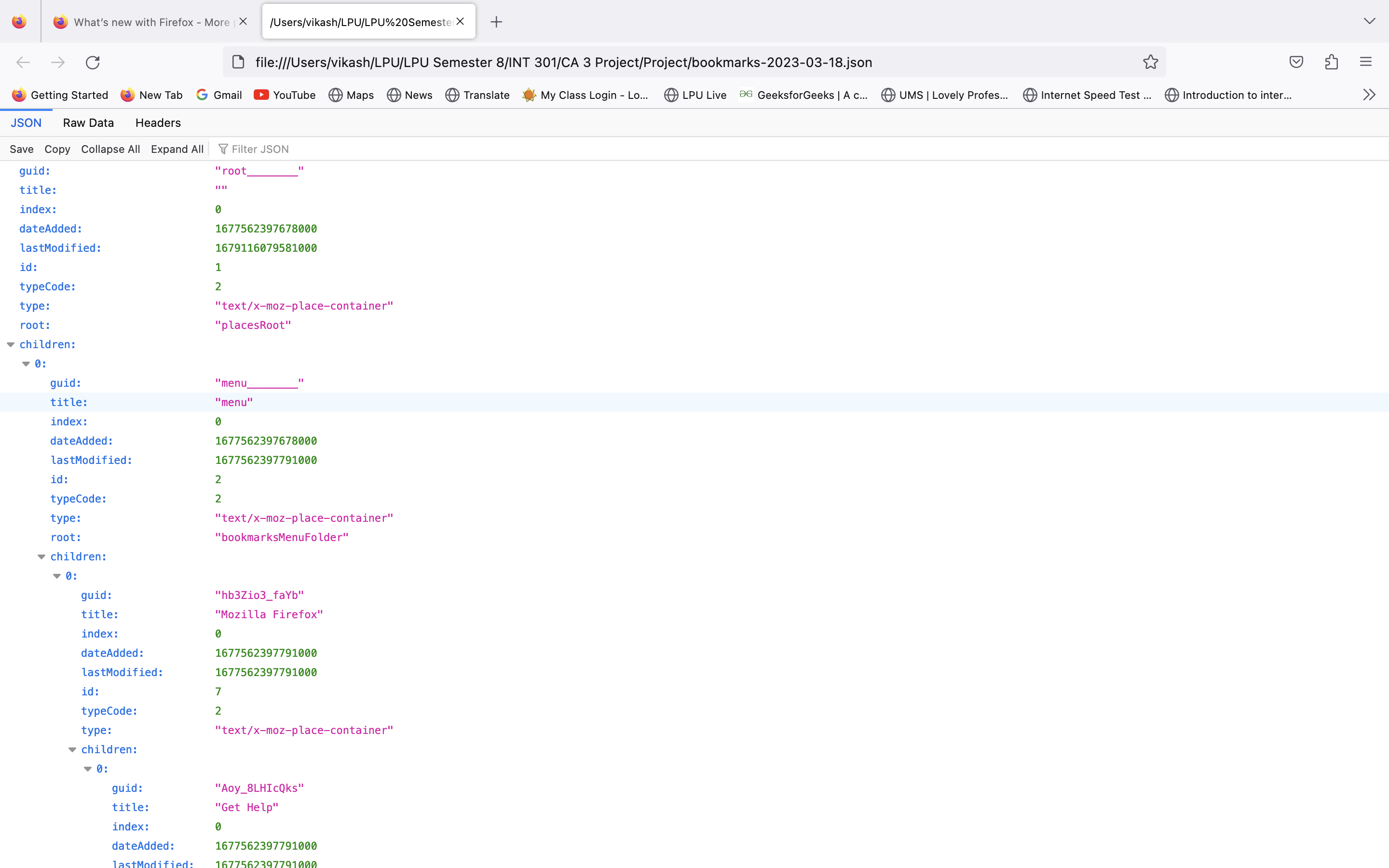Image resolution: width=1389 pixels, height=868 pixels.
Task: Open the Translate bookmark
Action: tap(485, 95)
